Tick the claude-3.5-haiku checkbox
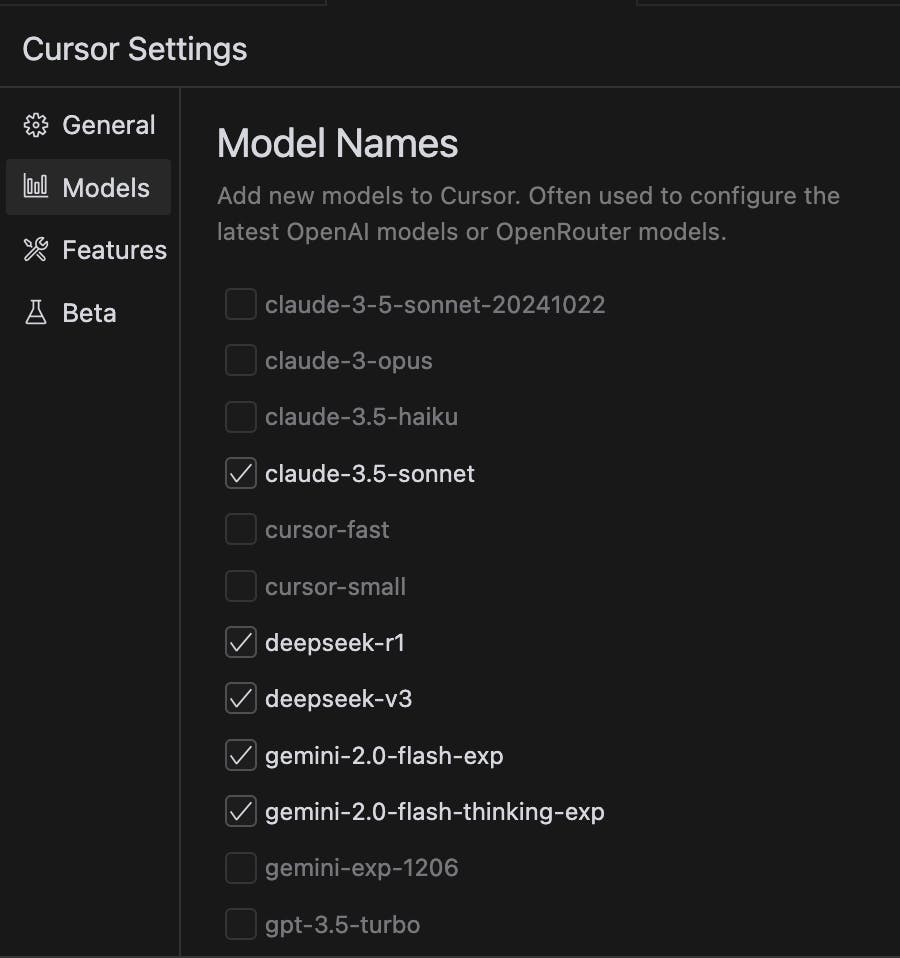Image resolution: width=900 pixels, height=958 pixels. pos(240,417)
